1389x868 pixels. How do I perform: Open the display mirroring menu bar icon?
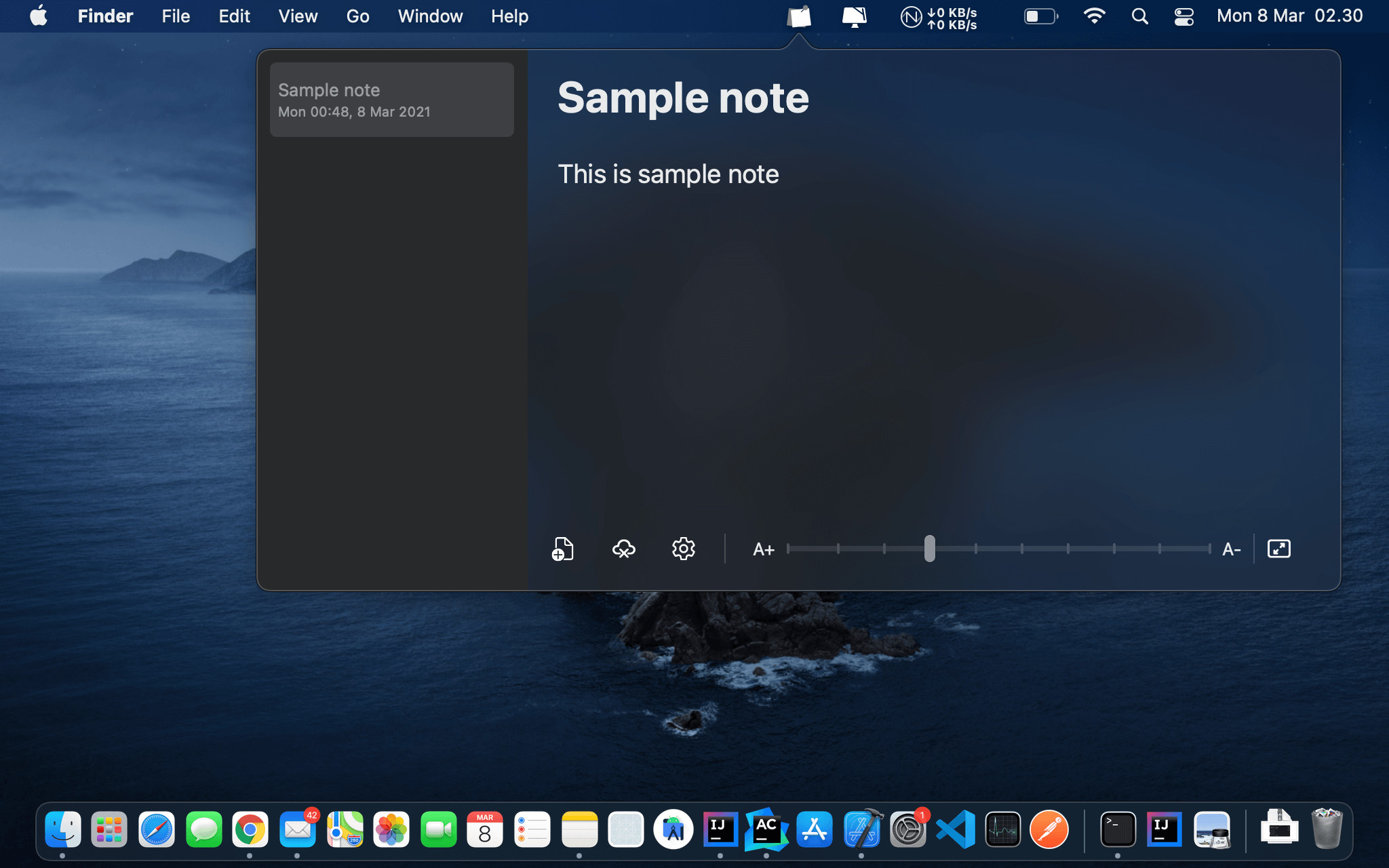854,16
